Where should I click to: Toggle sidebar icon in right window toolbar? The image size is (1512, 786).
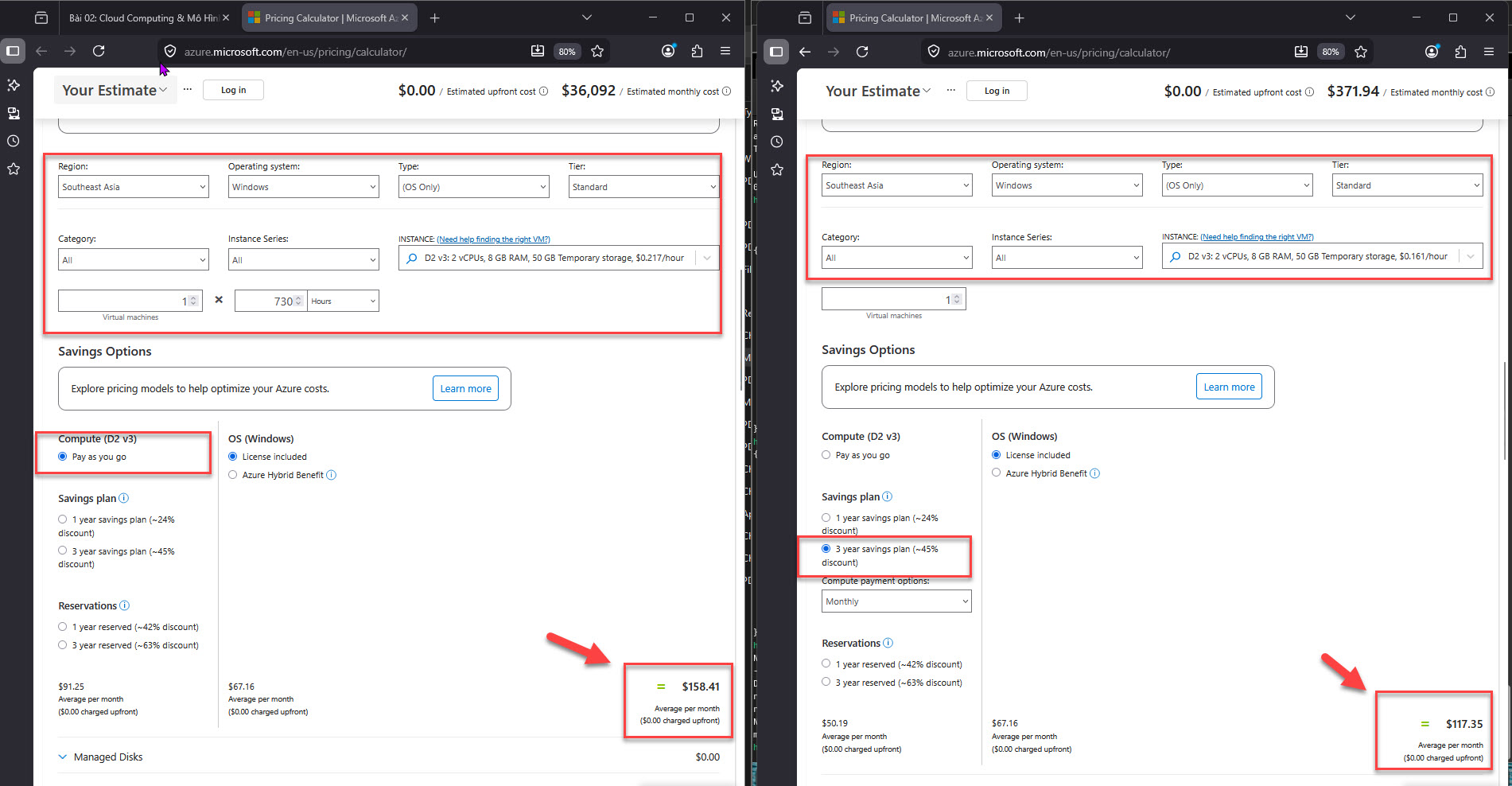(x=776, y=52)
